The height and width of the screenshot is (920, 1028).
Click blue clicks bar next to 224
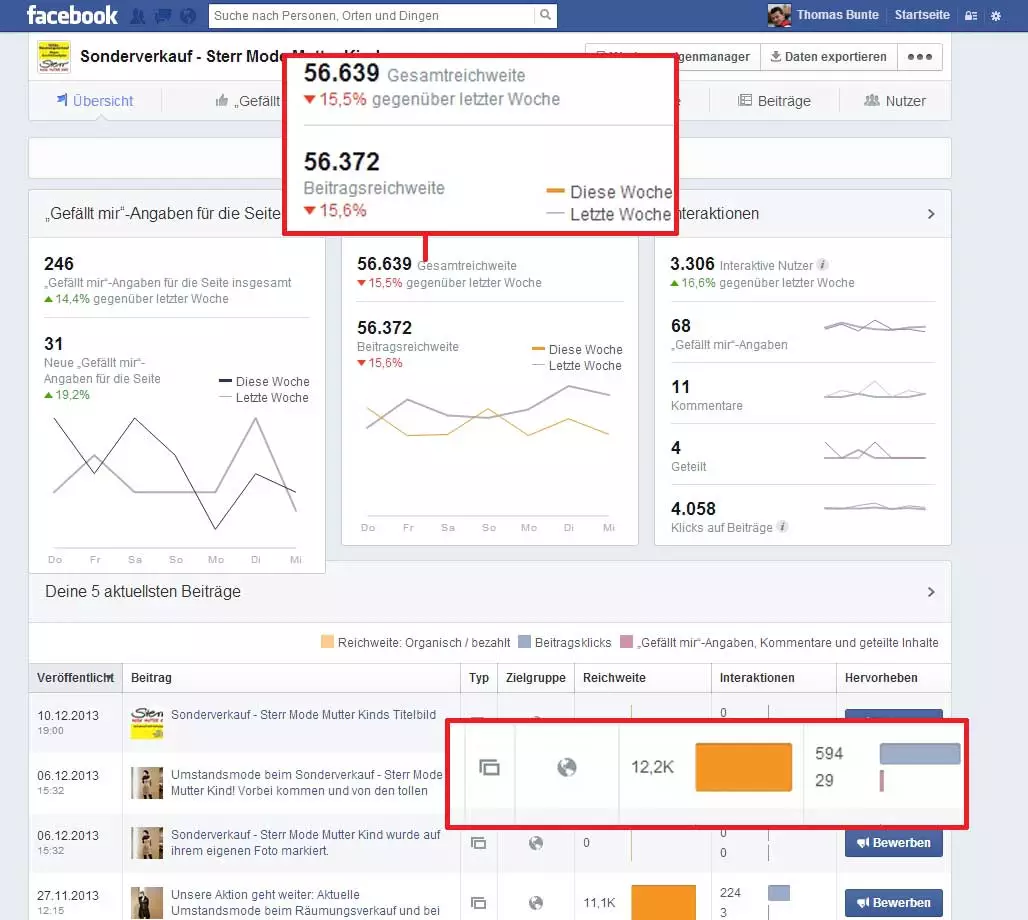click(779, 892)
